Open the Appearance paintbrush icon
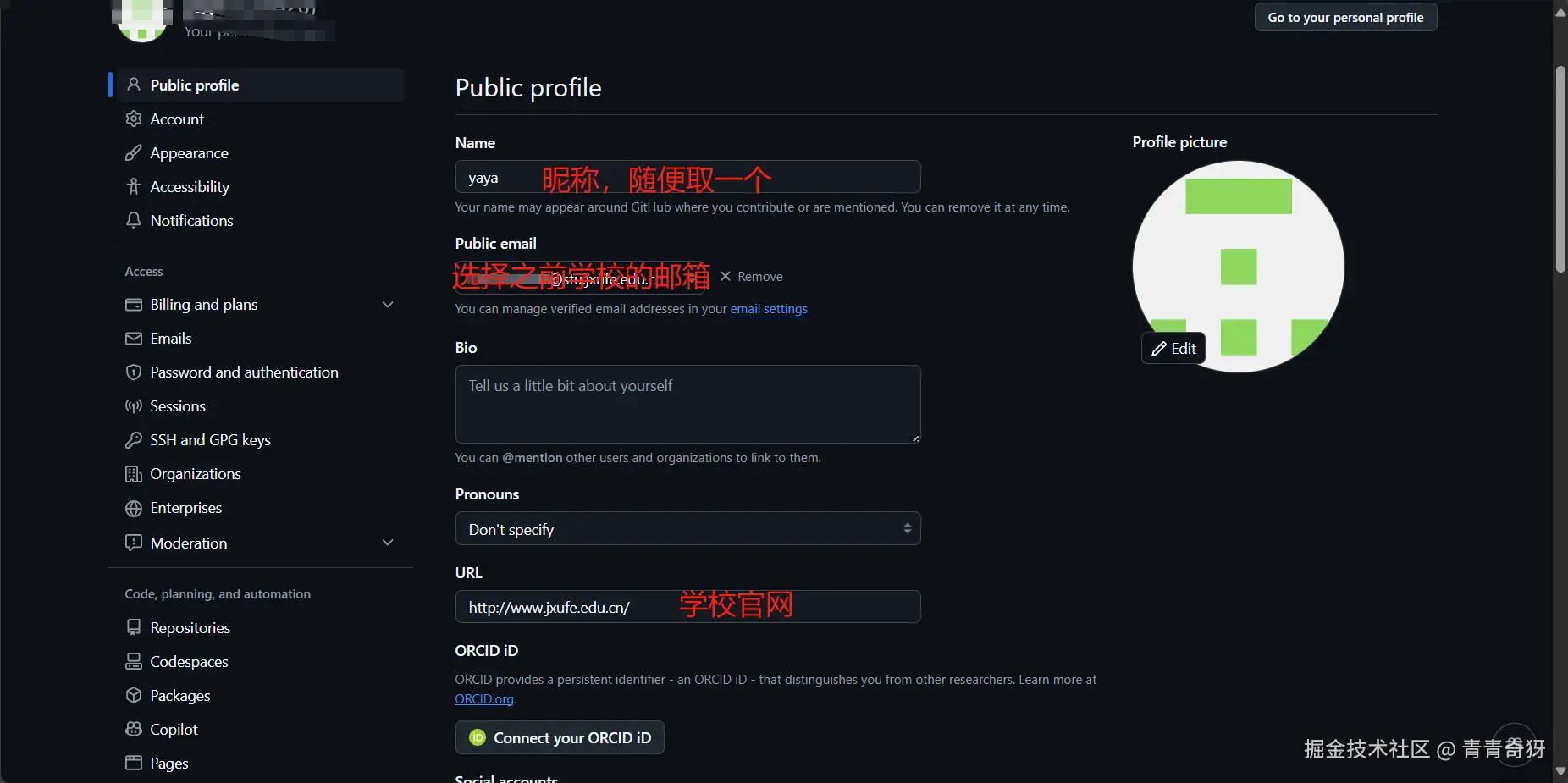 [133, 153]
